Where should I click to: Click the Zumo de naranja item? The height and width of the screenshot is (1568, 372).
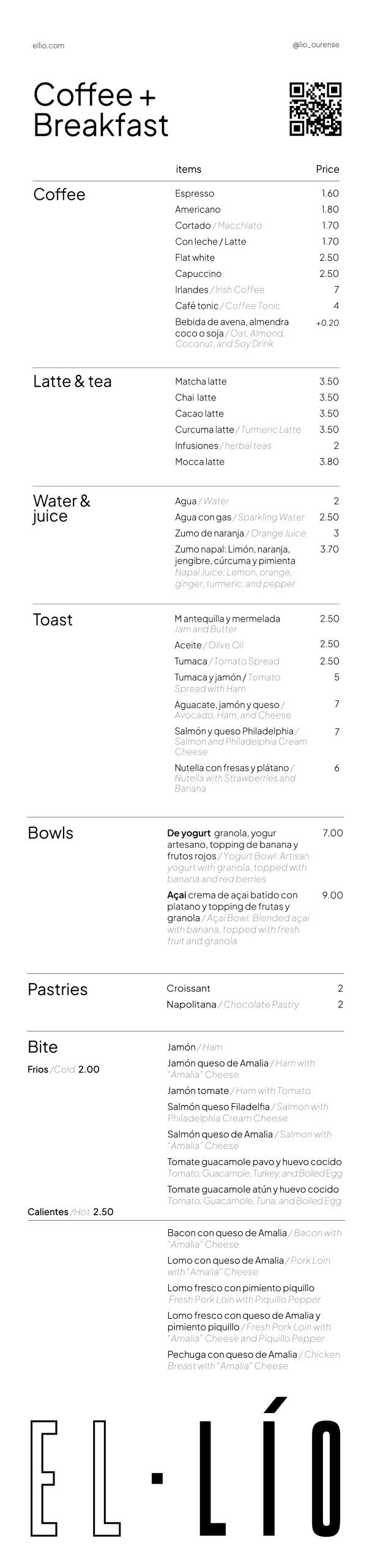tap(209, 533)
